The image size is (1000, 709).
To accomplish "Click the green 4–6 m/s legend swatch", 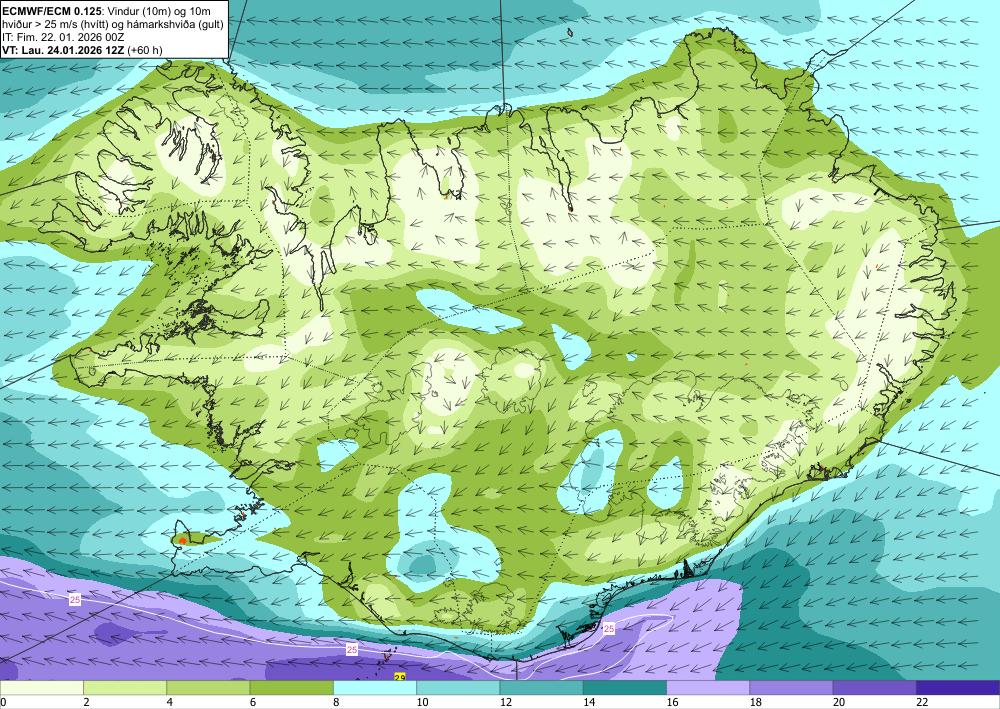I will [208, 687].
